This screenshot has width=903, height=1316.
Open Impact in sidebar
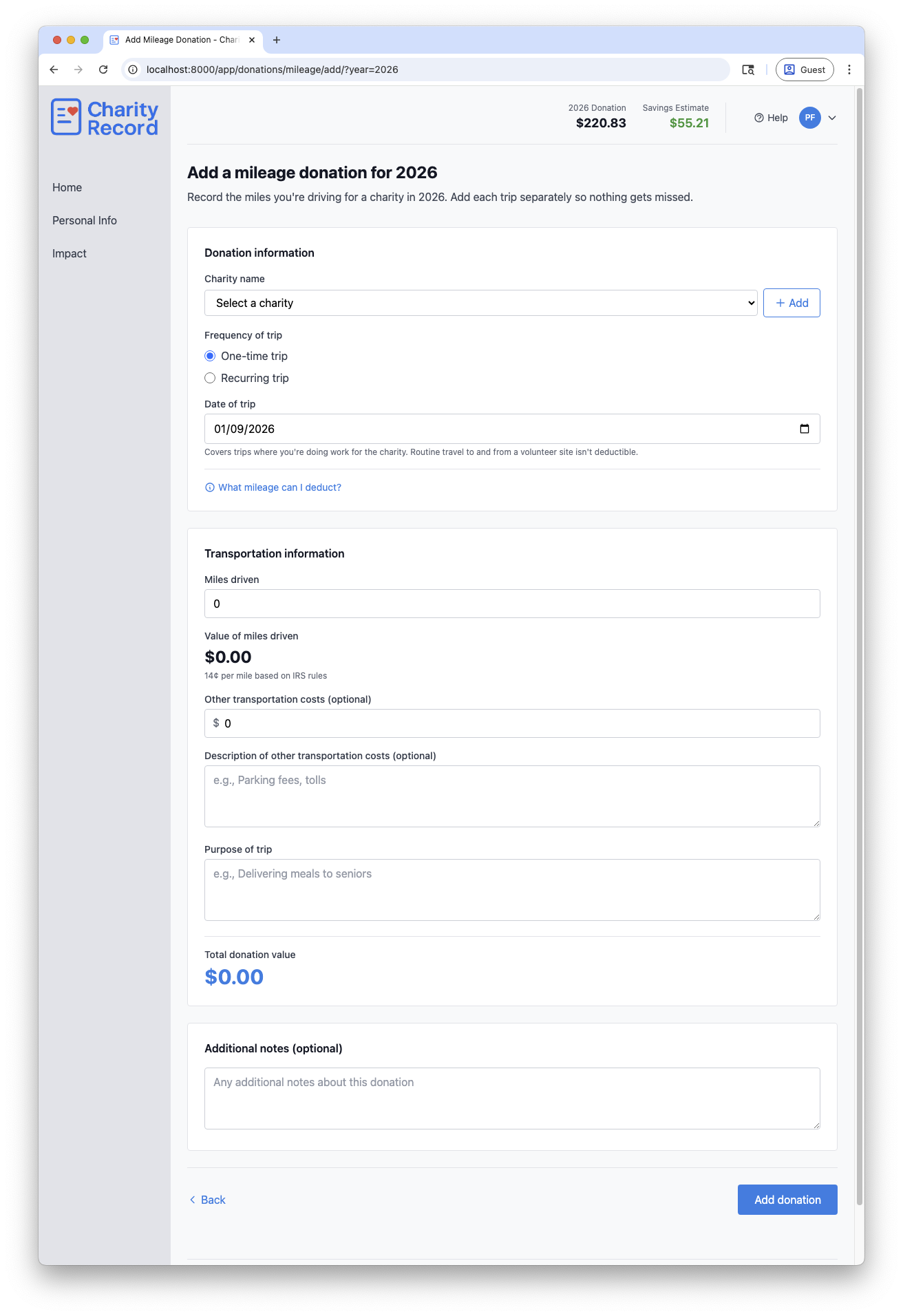(70, 253)
